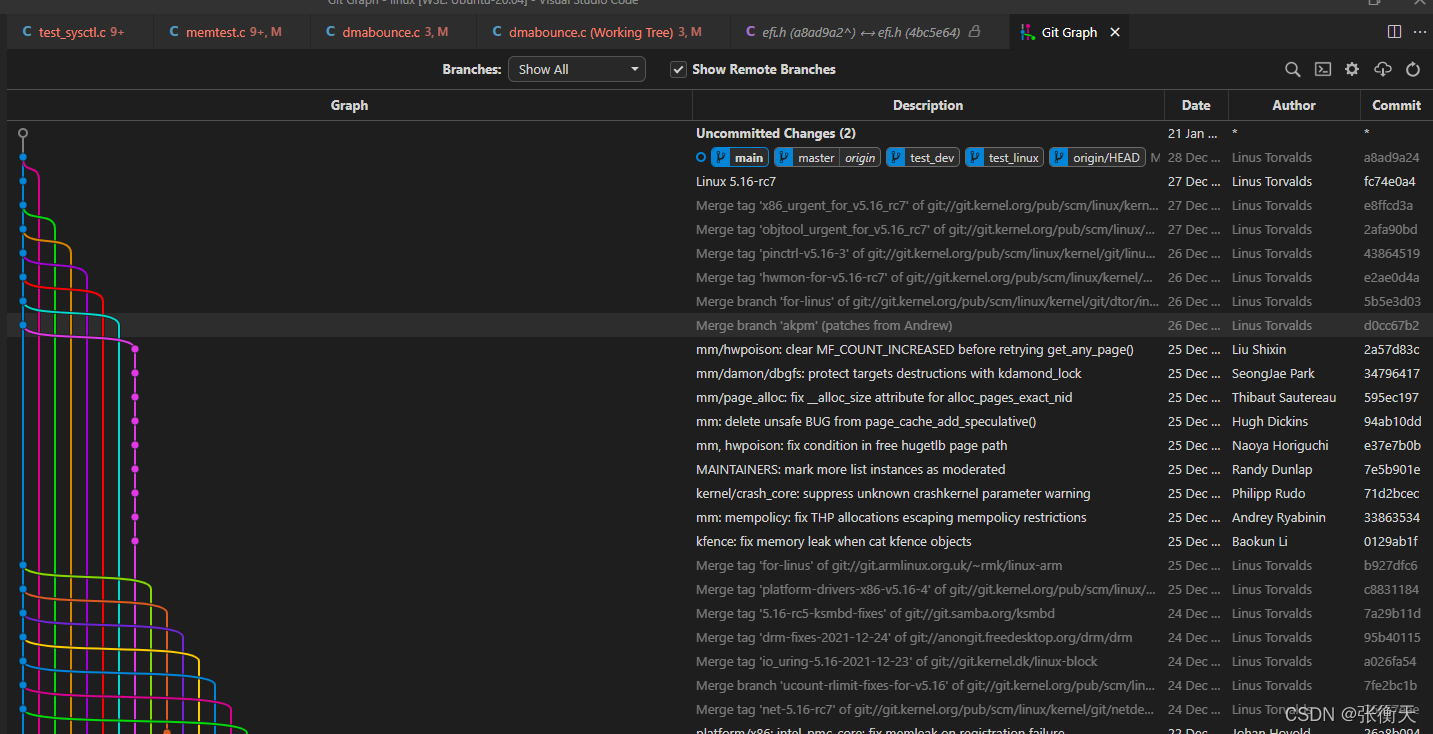Switch to the memtest.c tab
This screenshot has height=734, width=1433.
[232, 32]
